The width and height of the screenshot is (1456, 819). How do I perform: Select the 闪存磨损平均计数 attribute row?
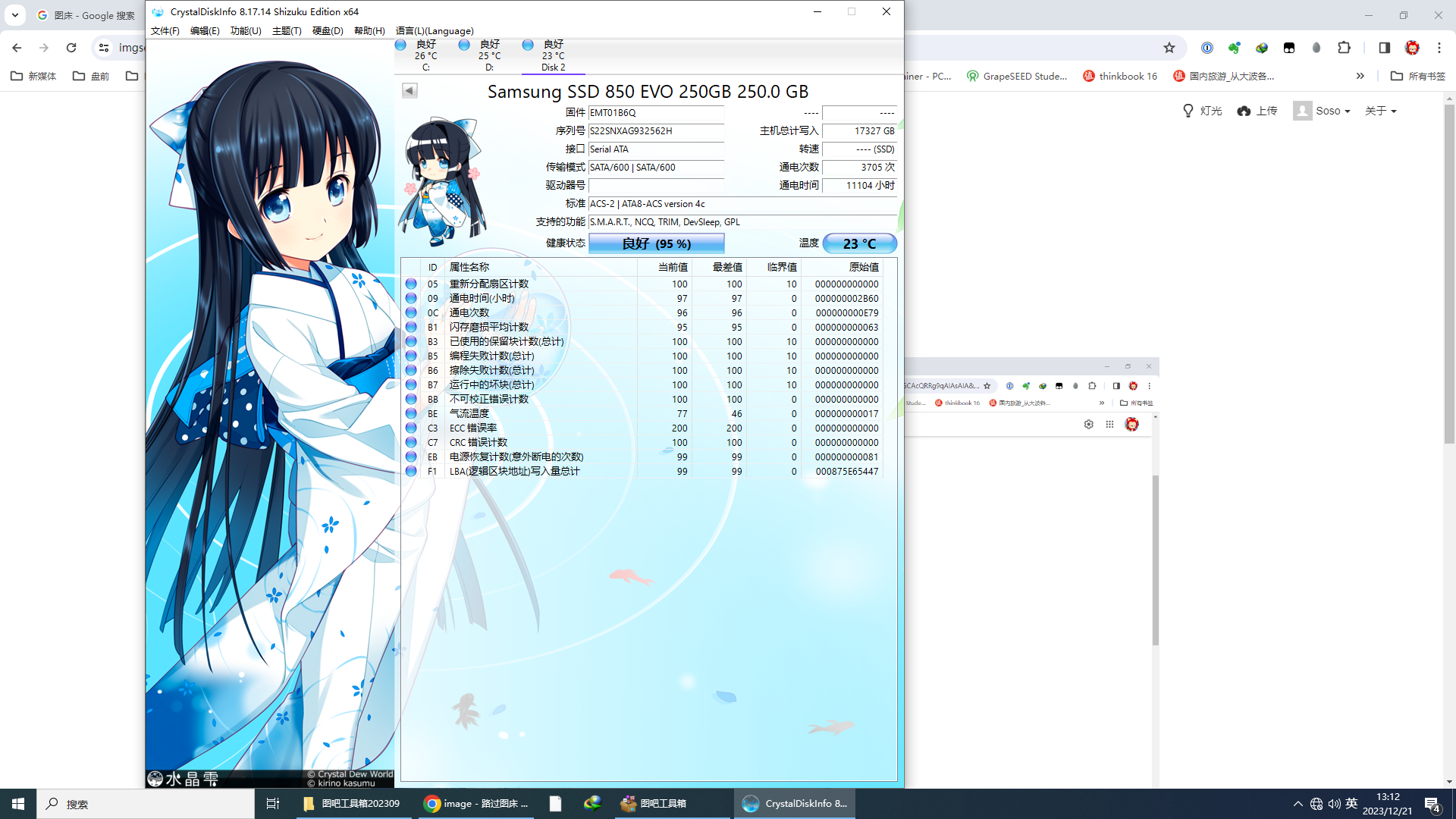(x=642, y=327)
